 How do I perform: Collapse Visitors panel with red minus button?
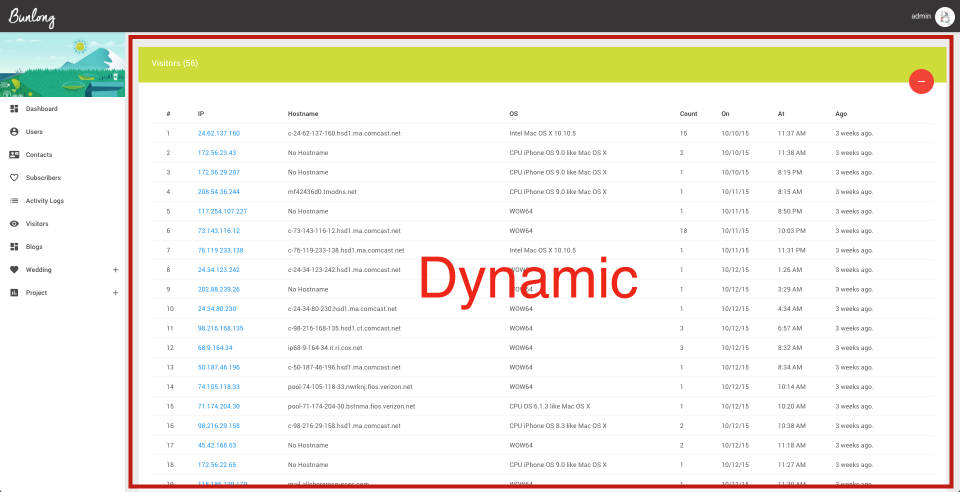(x=921, y=82)
